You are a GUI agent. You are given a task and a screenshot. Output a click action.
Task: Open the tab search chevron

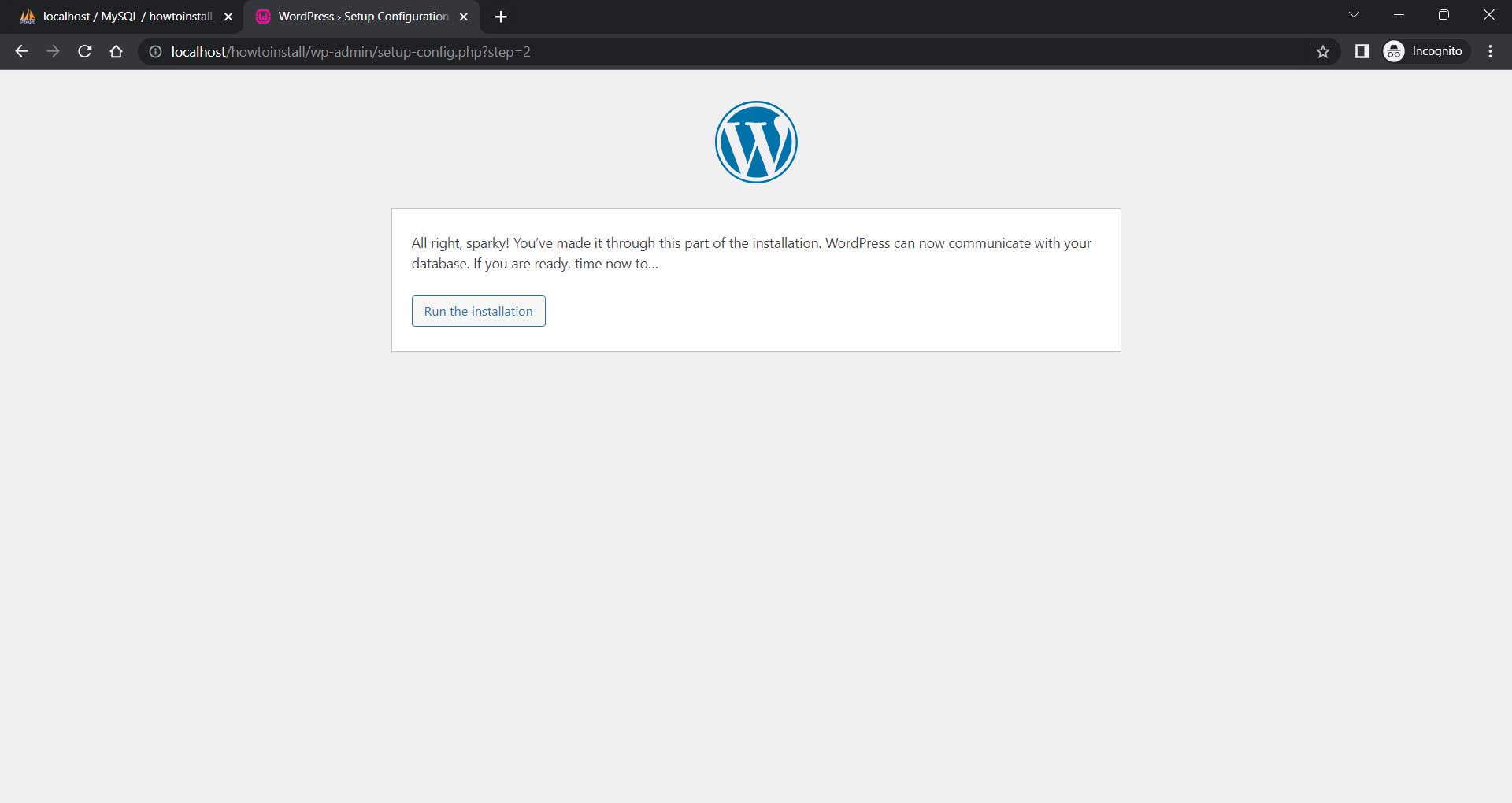(1354, 14)
